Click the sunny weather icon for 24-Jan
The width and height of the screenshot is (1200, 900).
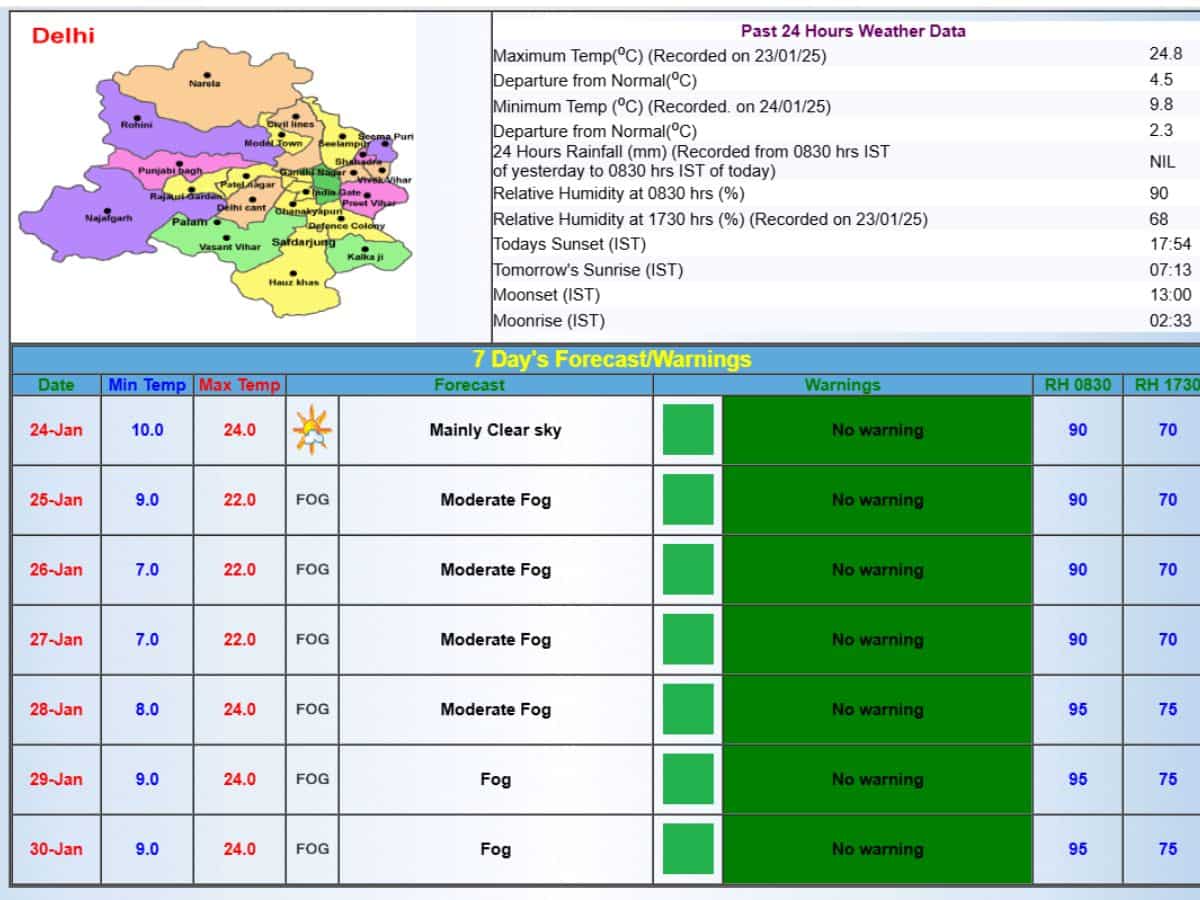[x=312, y=431]
